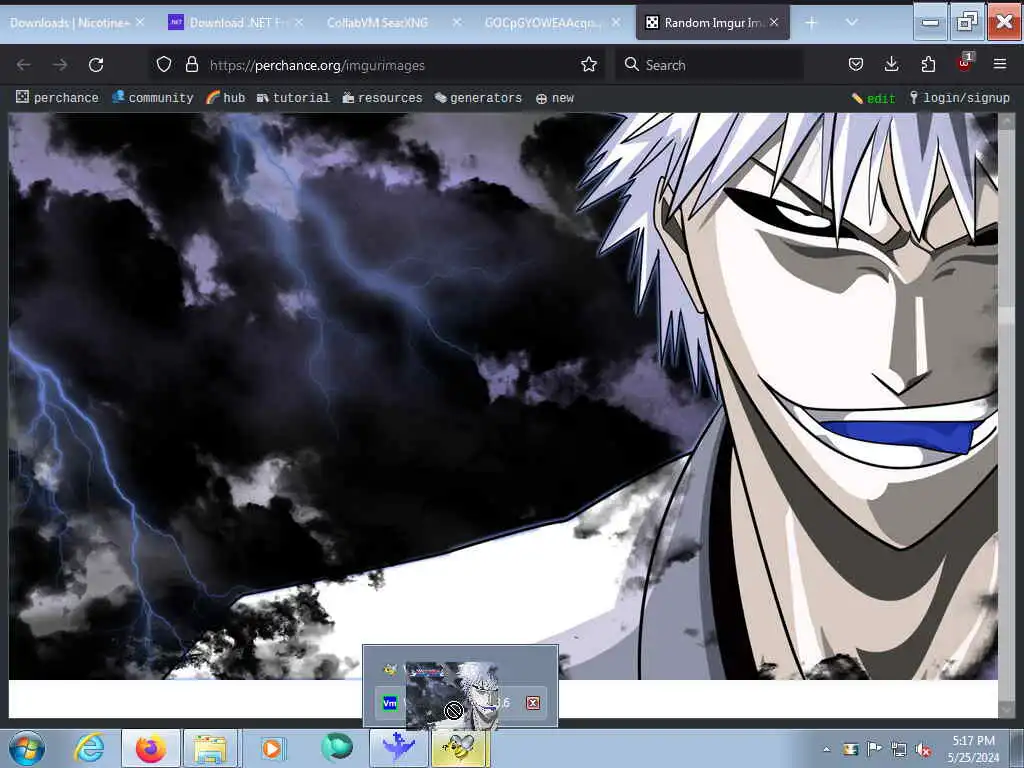The width and height of the screenshot is (1024, 768).
Task: Open the Firefox downloads panel
Action: (891, 64)
